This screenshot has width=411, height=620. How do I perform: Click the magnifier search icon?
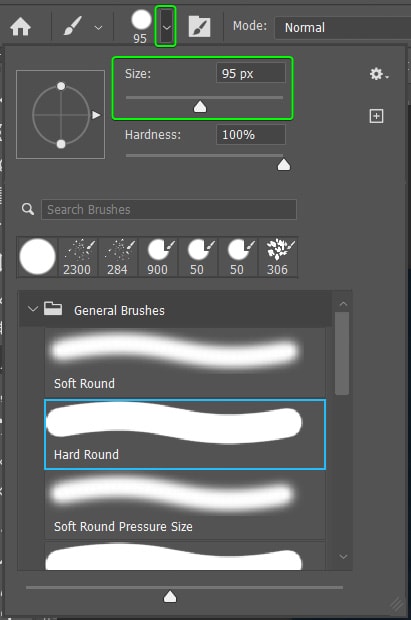click(28, 209)
